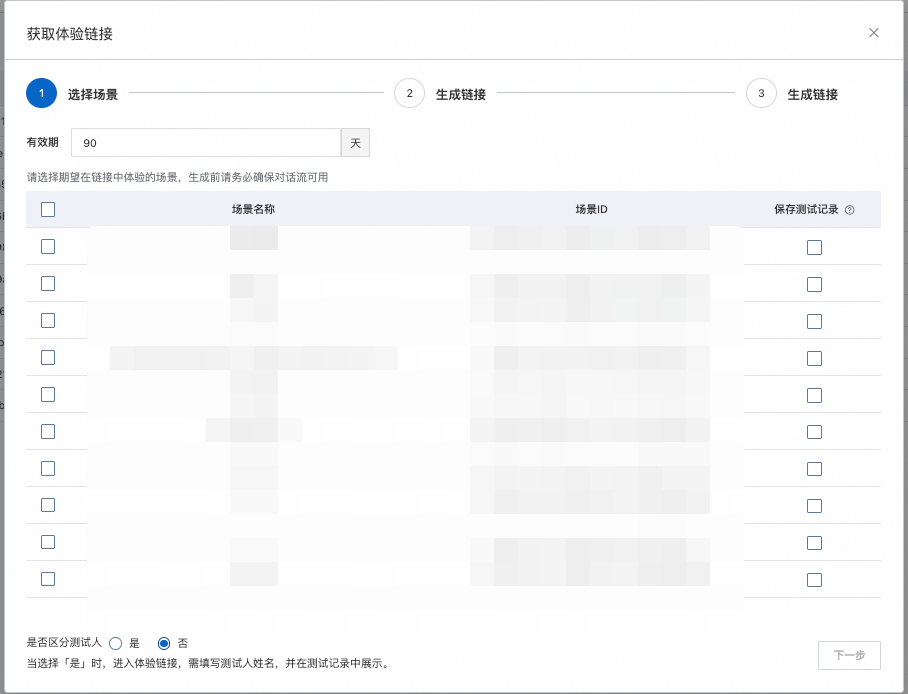Select 否 for 是否区分测试人
The image size is (908, 694).
(x=164, y=643)
